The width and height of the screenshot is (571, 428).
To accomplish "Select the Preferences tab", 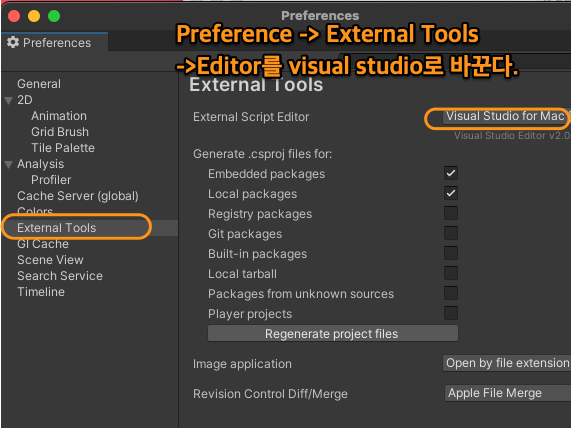I will [x=55, y=42].
